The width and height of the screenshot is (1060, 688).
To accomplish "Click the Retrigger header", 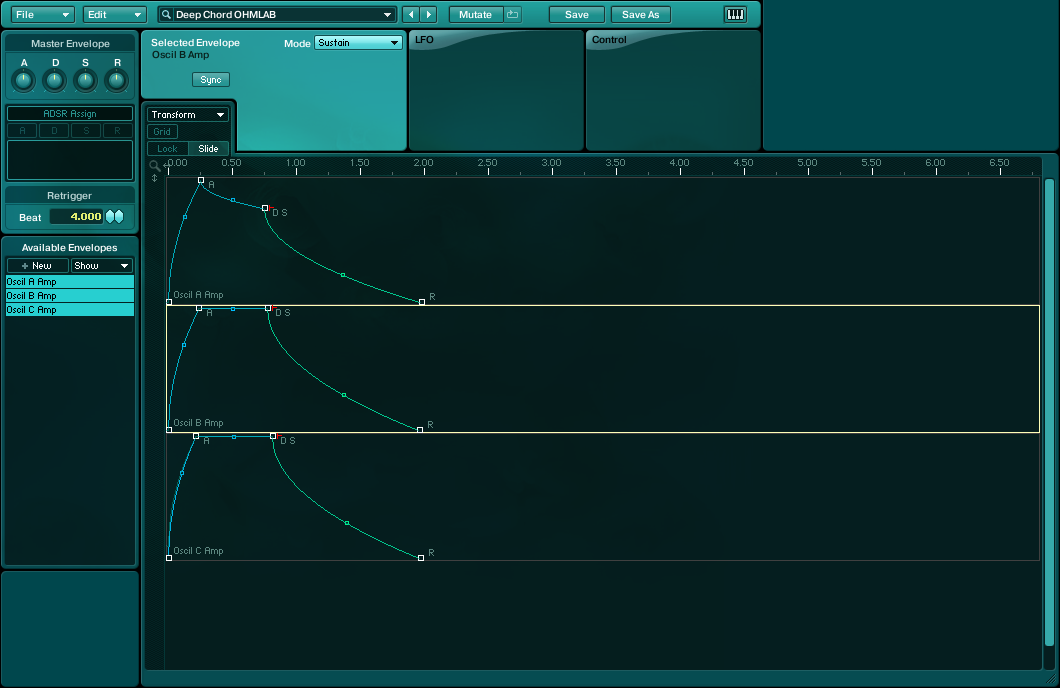I will coord(70,195).
